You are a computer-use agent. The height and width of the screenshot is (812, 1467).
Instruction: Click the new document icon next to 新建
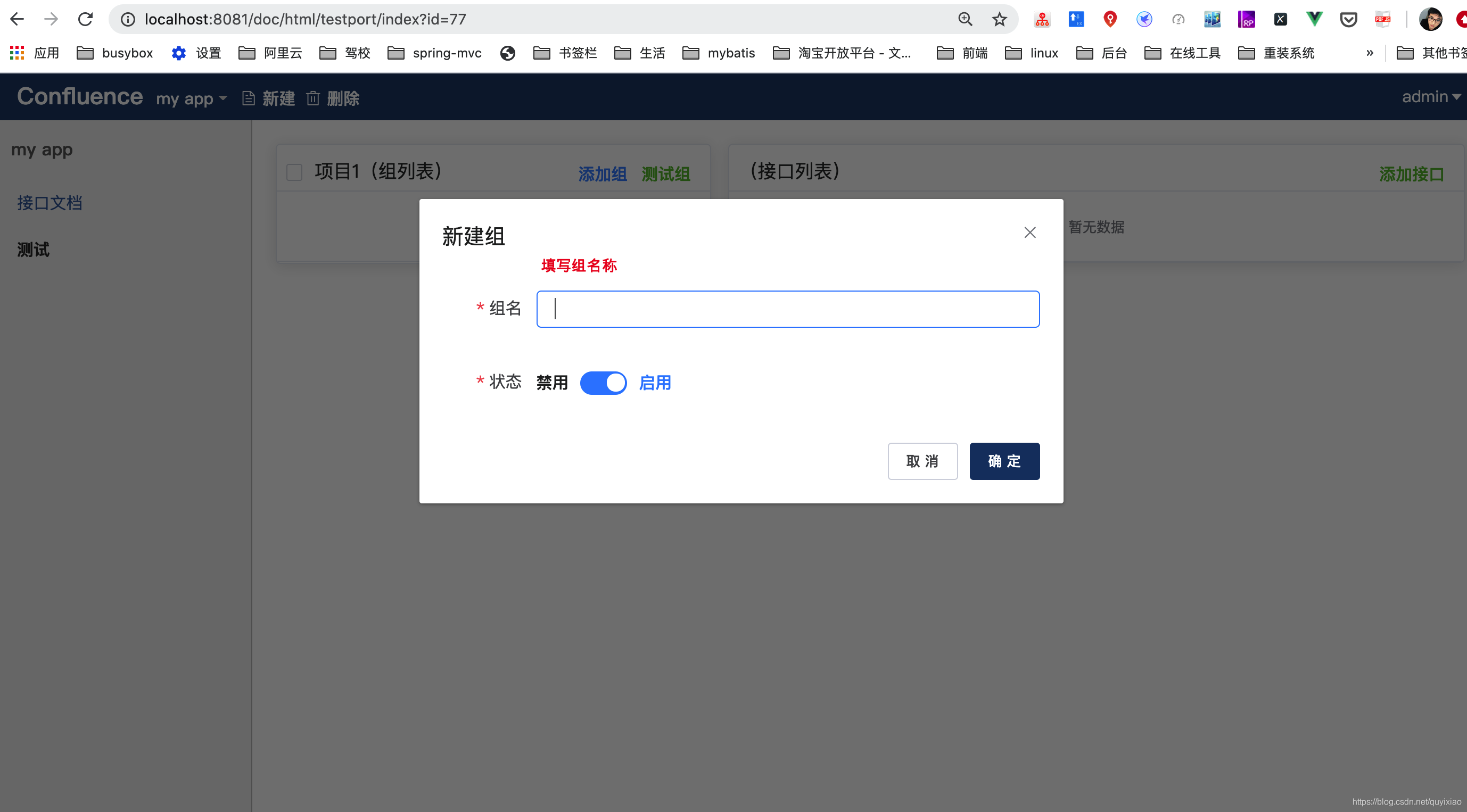pos(247,97)
